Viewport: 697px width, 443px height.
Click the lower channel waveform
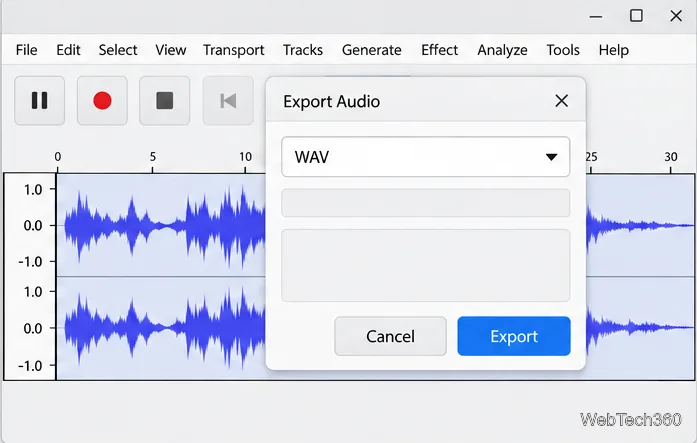161,328
